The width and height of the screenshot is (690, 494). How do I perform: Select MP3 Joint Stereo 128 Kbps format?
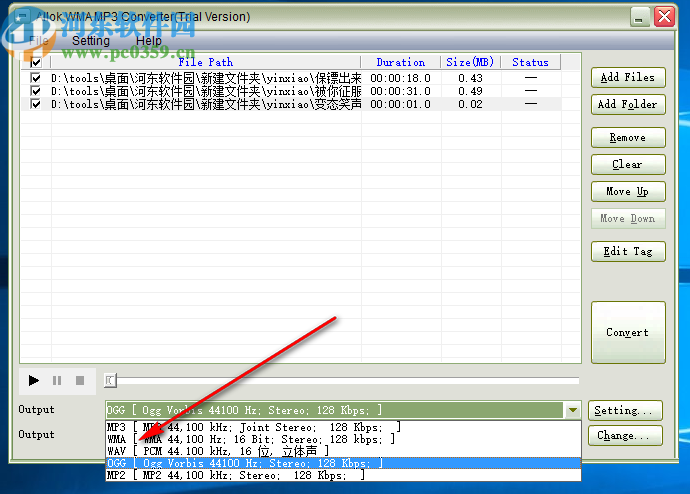pos(343,427)
